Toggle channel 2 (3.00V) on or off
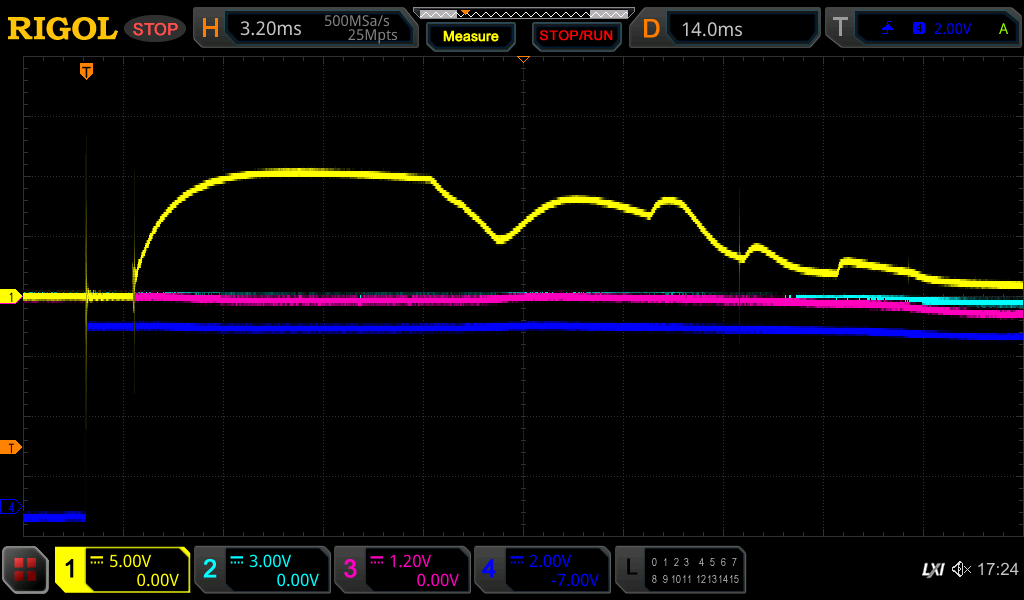The height and width of the screenshot is (600, 1024). pos(262,570)
